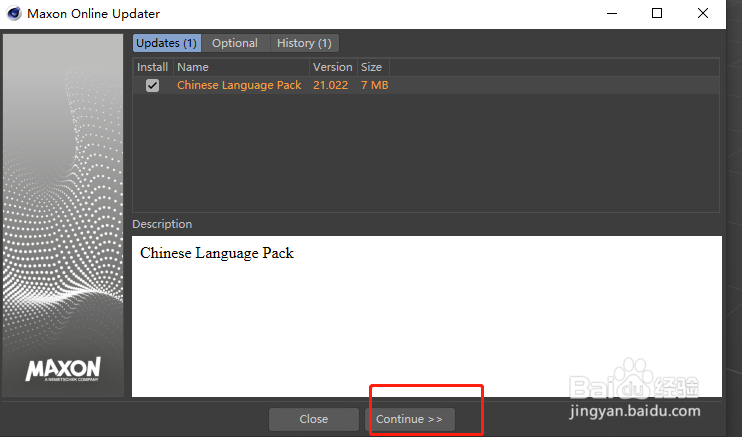Close the updater window with X
Viewport: 742px width, 437px height.
703,13
